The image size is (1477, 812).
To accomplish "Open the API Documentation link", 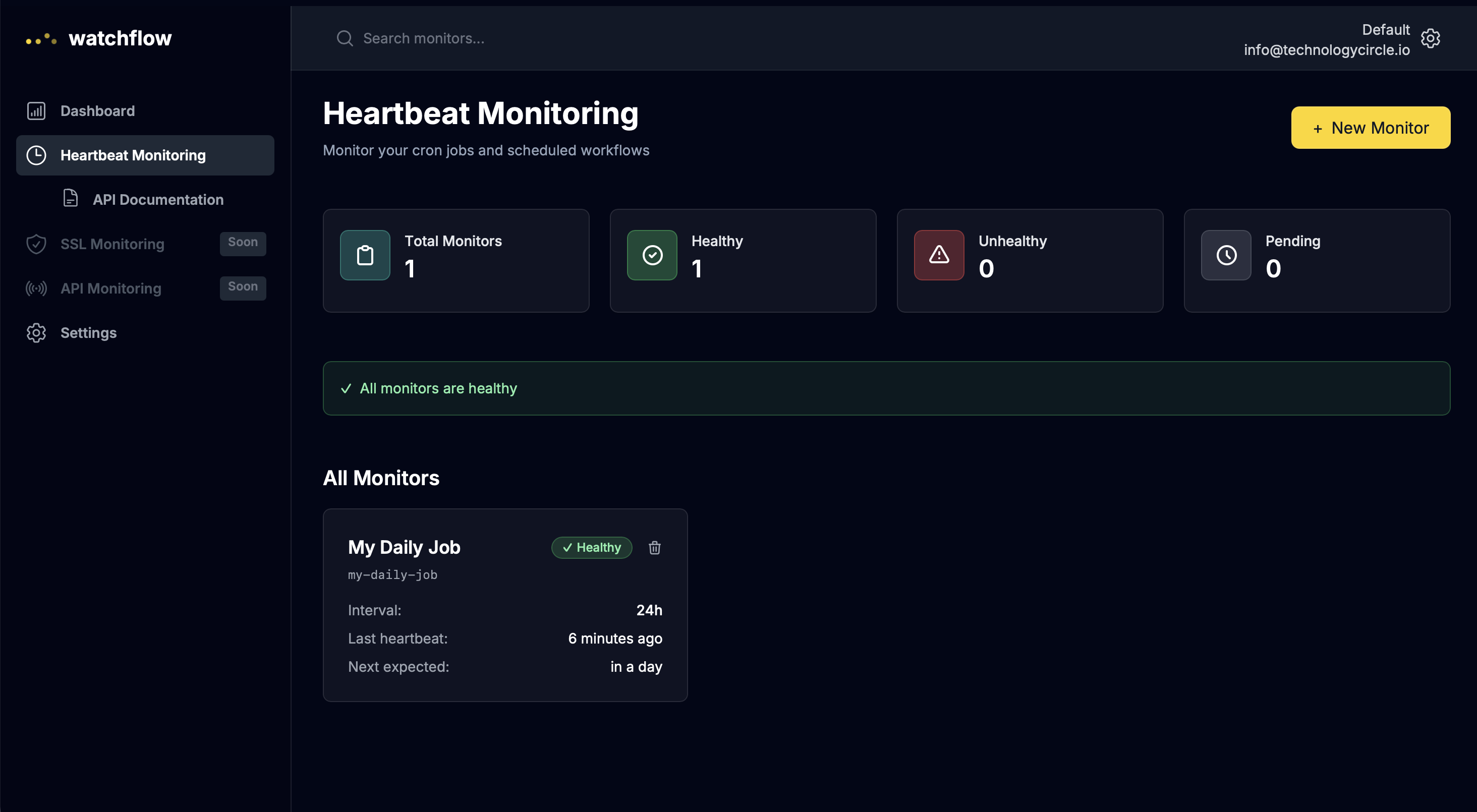I will 159,199.
